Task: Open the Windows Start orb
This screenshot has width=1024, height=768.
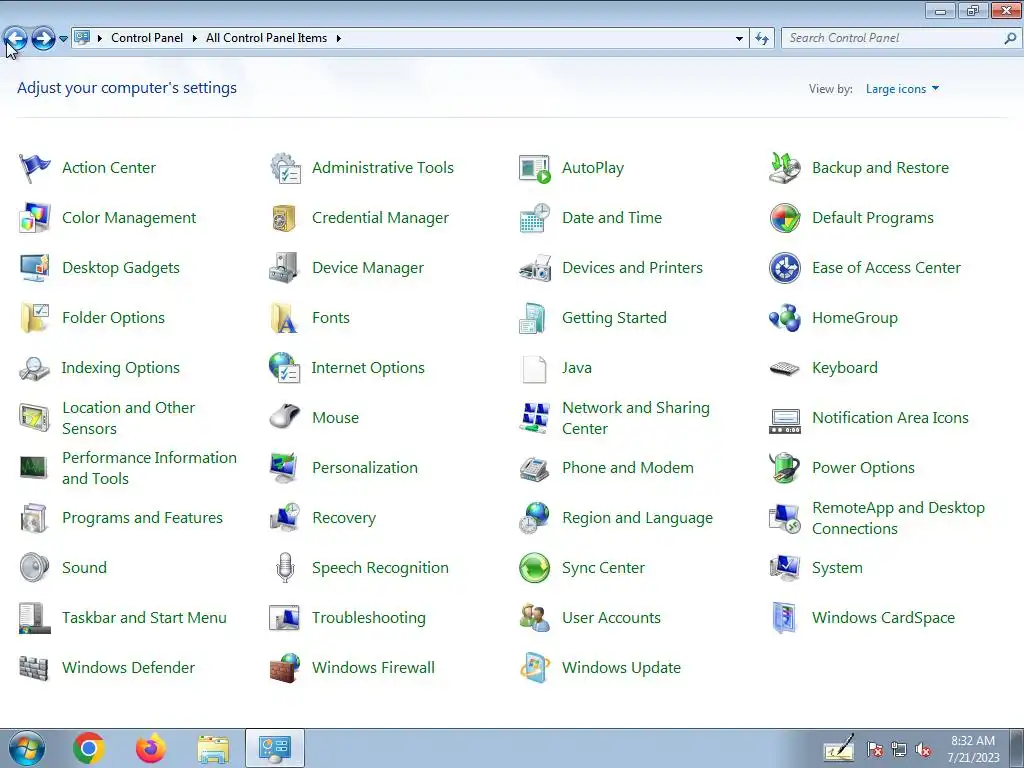Action: click(x=27, y=748)
